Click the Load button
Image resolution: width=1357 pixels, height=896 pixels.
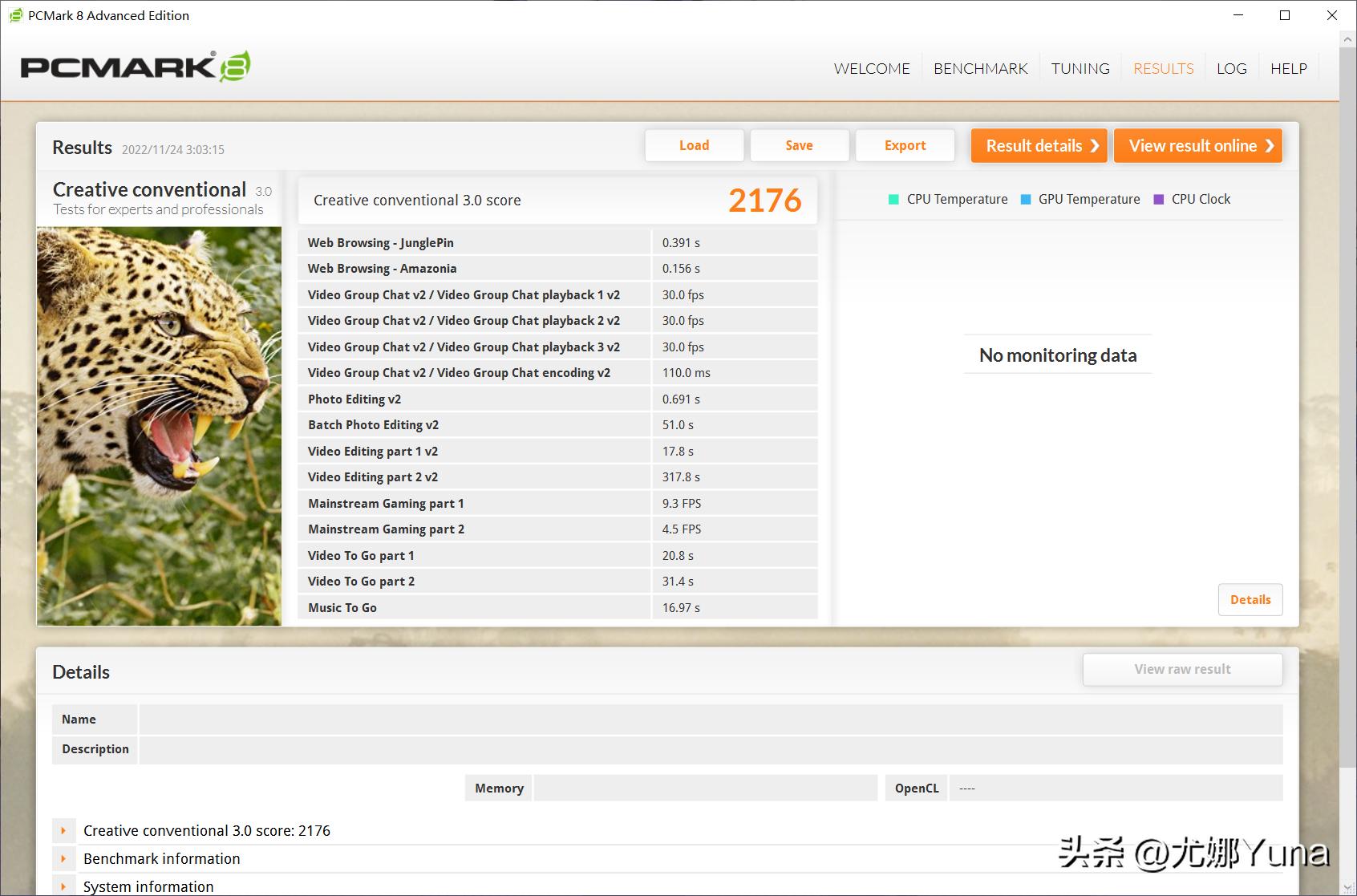click(x=695, y=145)
